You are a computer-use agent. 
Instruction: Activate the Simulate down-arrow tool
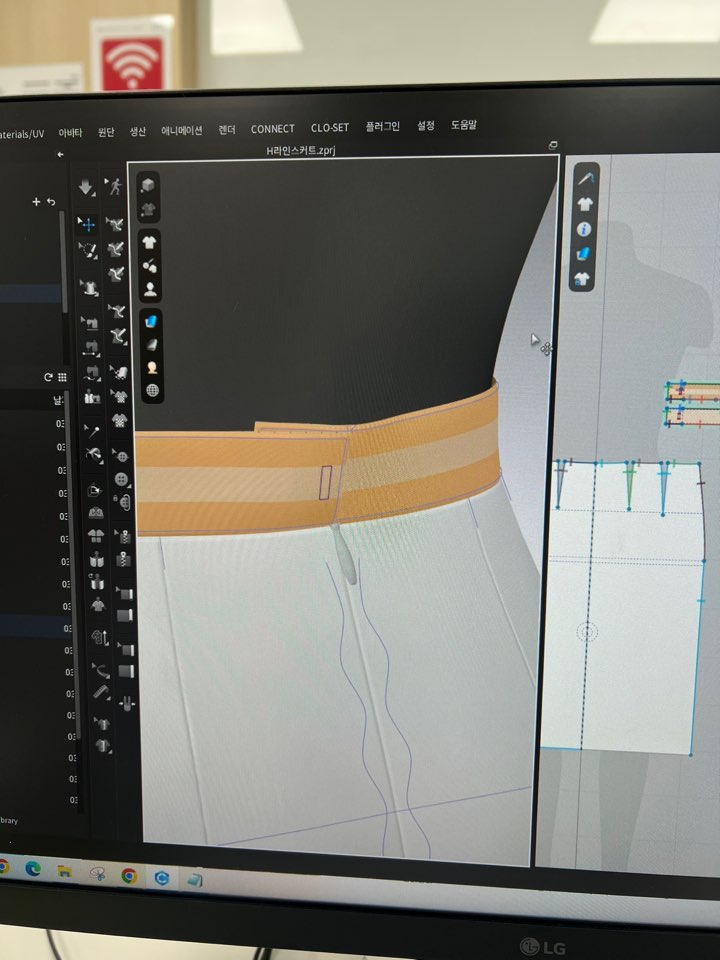87,187
